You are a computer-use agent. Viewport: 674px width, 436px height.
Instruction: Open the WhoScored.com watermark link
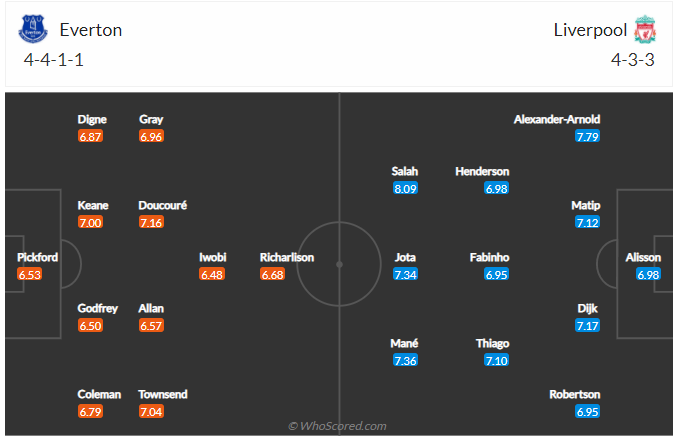tap(337, 426)
